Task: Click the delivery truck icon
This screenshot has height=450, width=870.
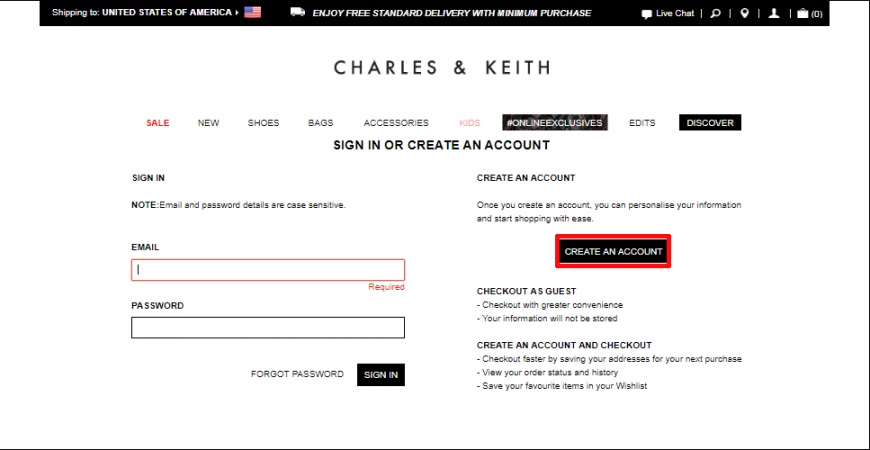Action: click(x=297, y=12)
